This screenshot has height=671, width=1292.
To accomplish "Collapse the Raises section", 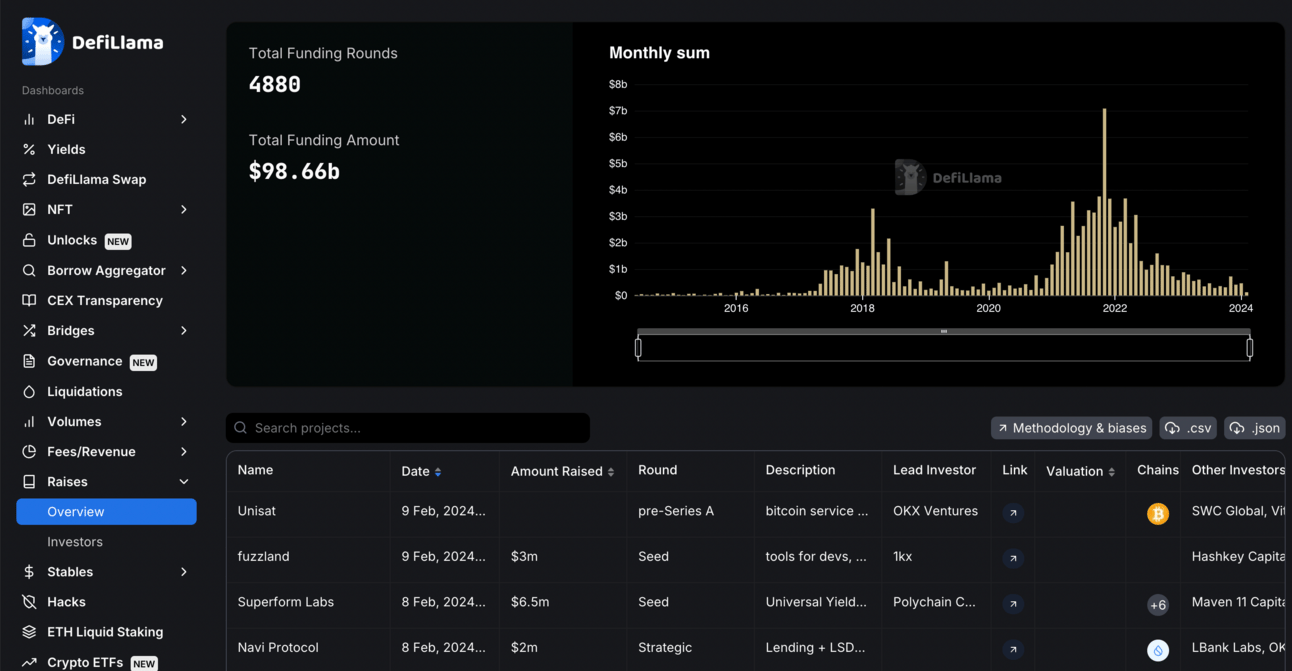I will (184, 482).
